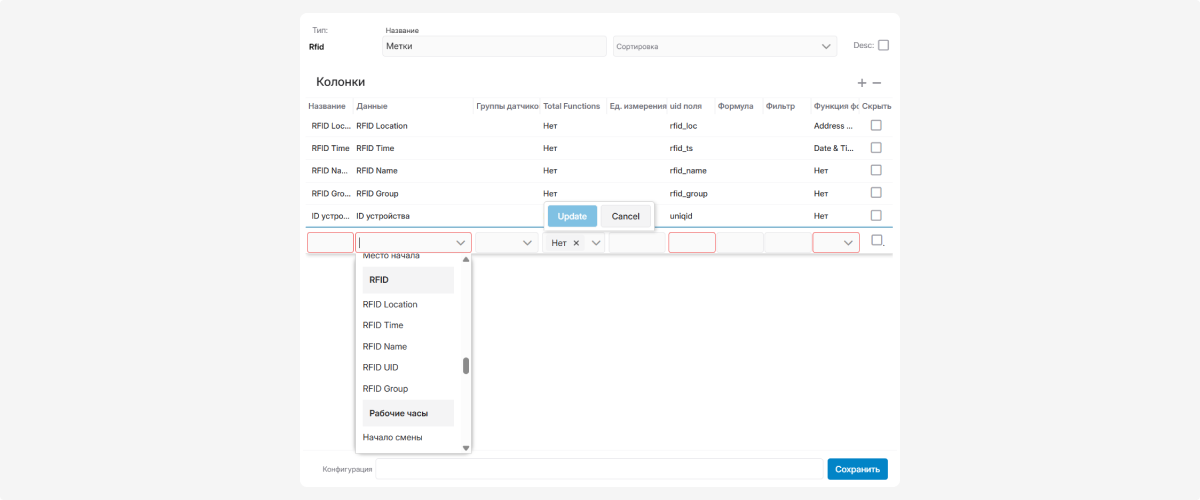This screenshot has width=1200, height=500.
Task: Click the Название field containing 'Метки'
Action: [495, 46]
